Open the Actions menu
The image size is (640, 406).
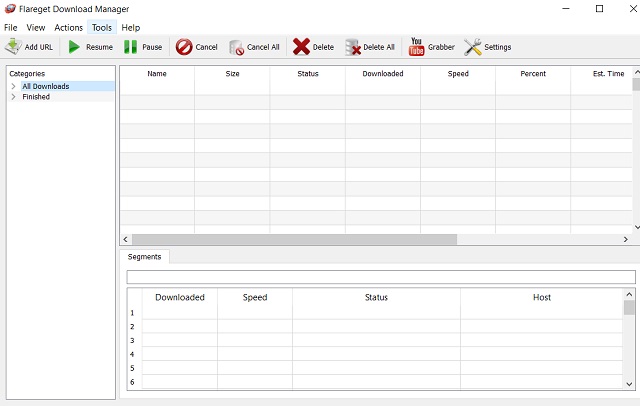(x=69, y=27)
